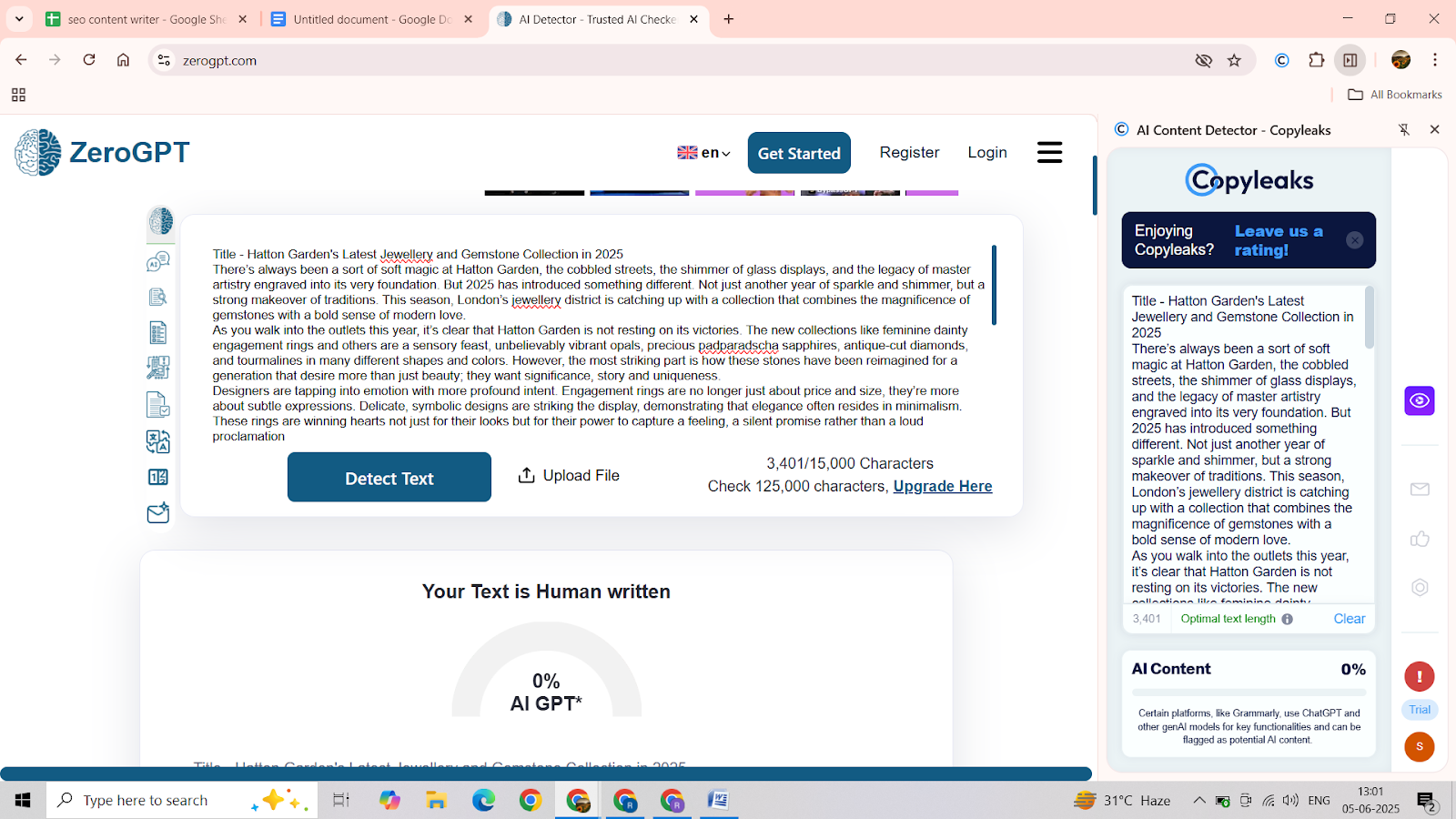Screen dimensions: 1456x819
Task: Open Copyleaks hexagon settings icon
Action: coord(1420,588)
